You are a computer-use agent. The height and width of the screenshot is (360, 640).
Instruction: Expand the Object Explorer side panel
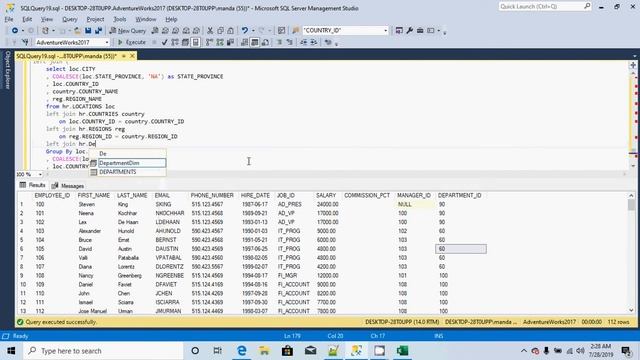[x=7, y=70]
